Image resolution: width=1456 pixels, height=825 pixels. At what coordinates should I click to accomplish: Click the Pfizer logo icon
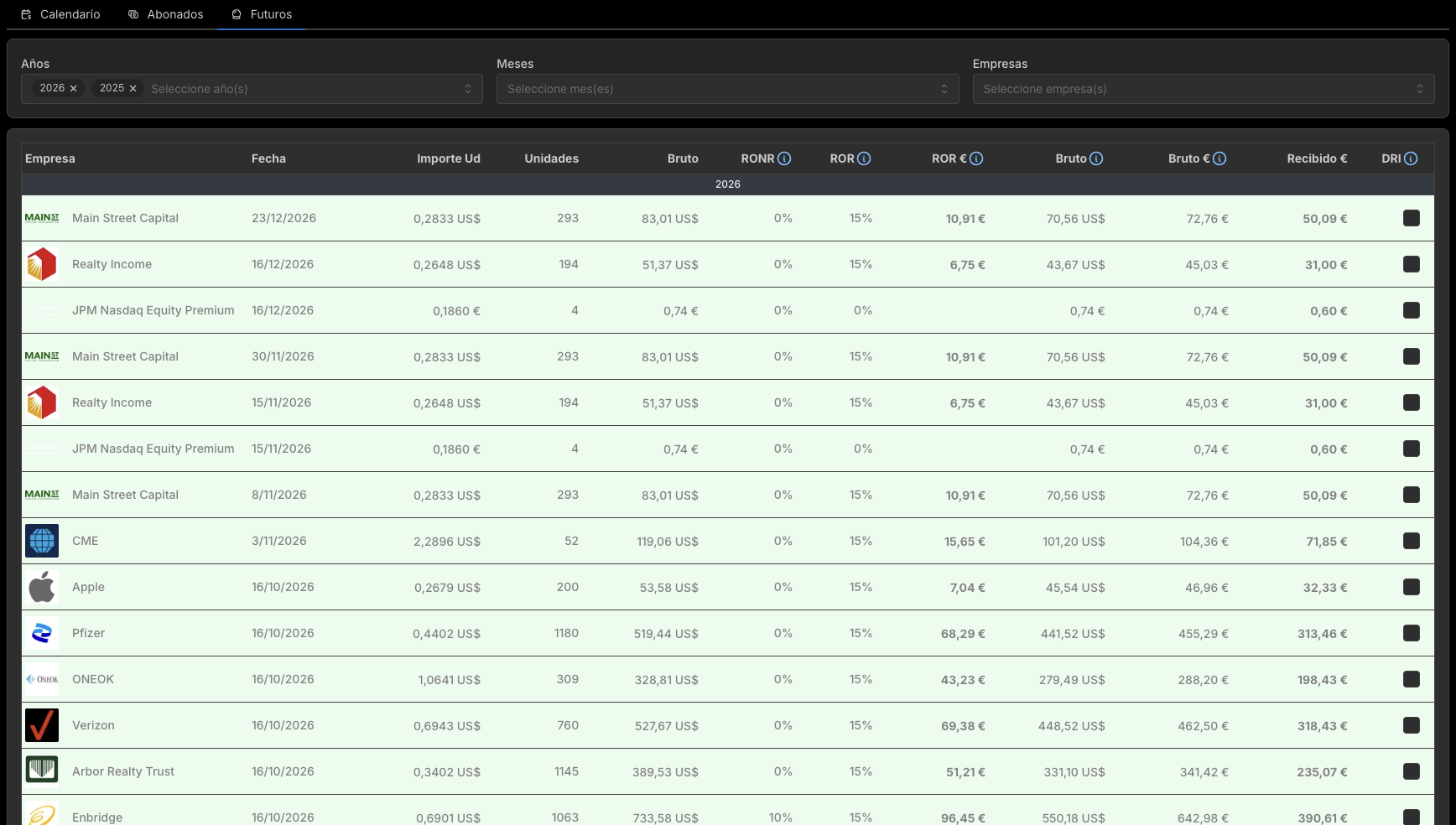[x=42, y=633]
